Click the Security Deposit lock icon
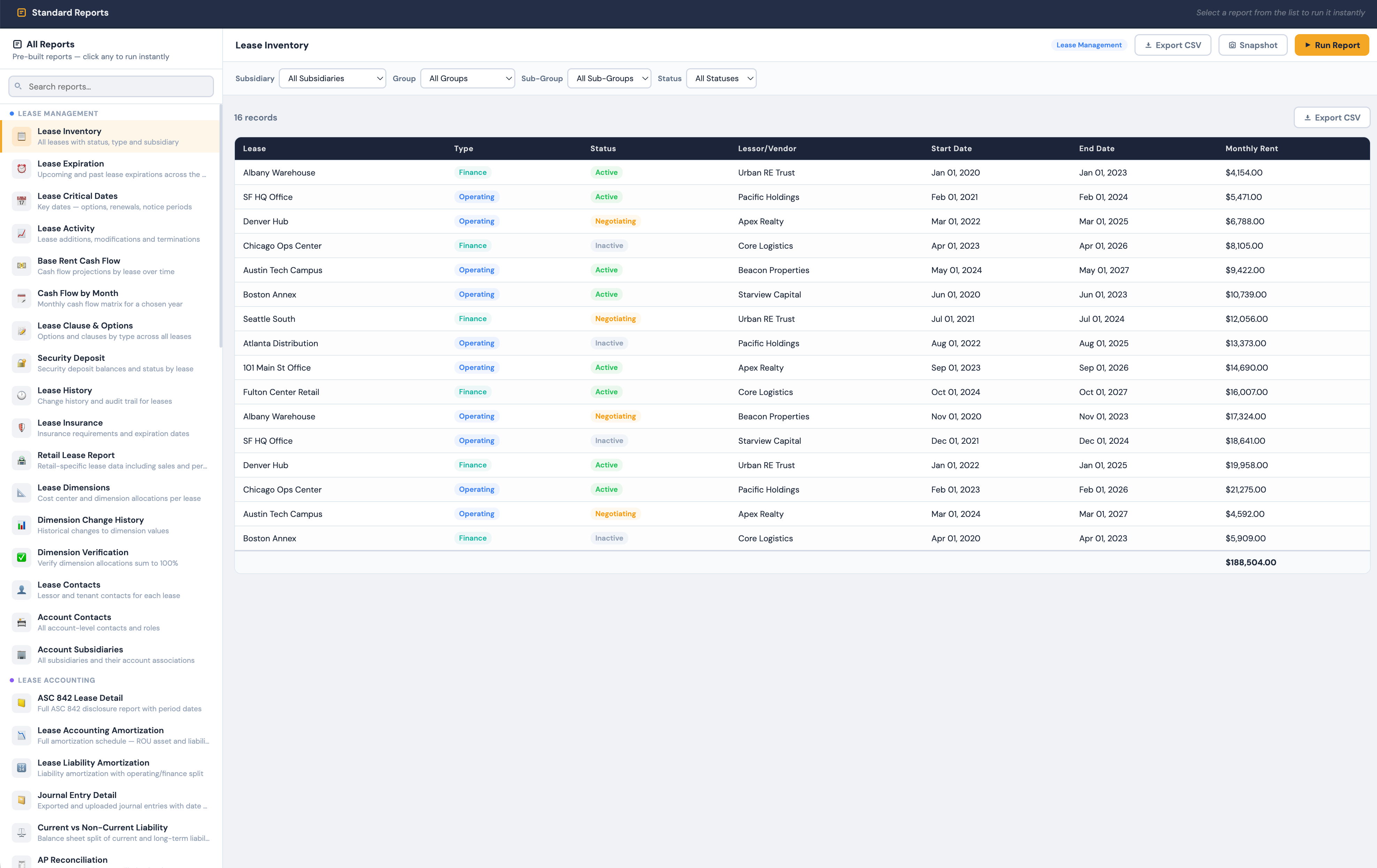 [22, 363]
